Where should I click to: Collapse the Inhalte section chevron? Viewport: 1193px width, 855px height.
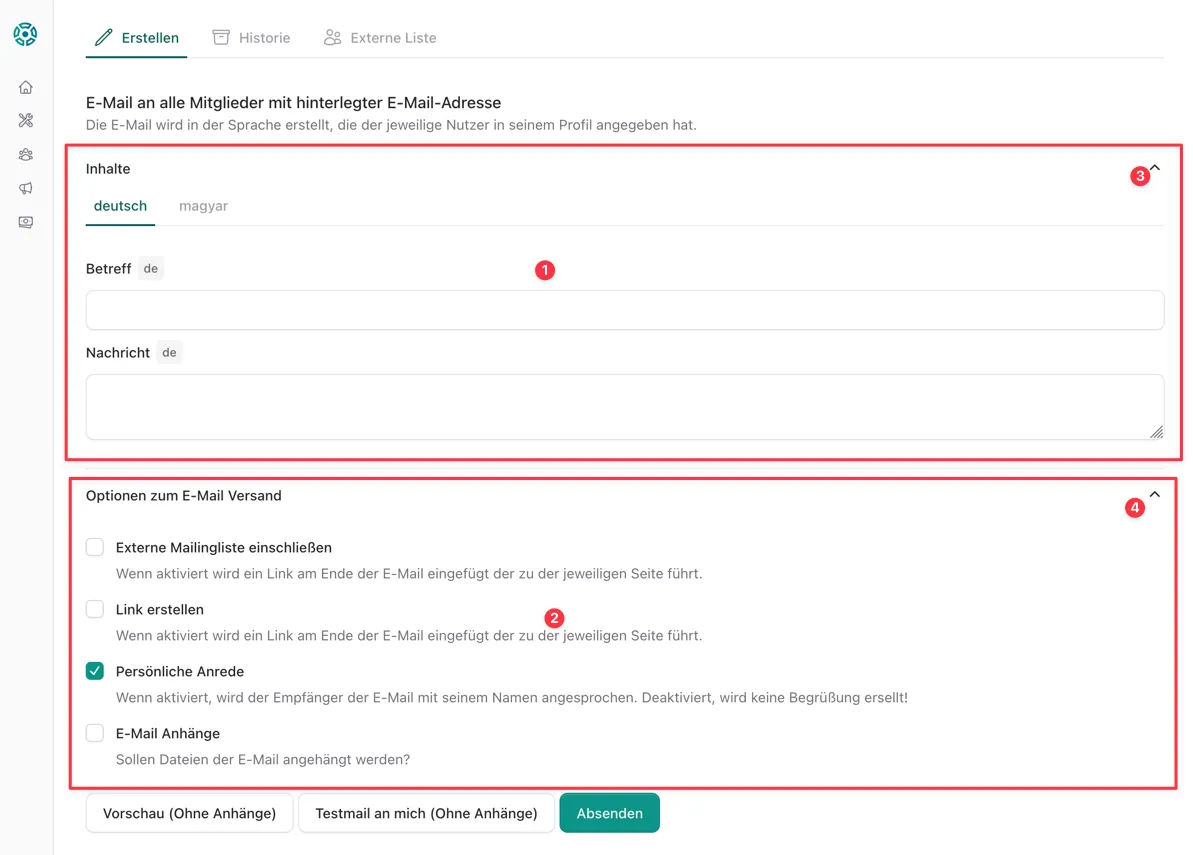pyautogui.click(x=1155, y=168)
